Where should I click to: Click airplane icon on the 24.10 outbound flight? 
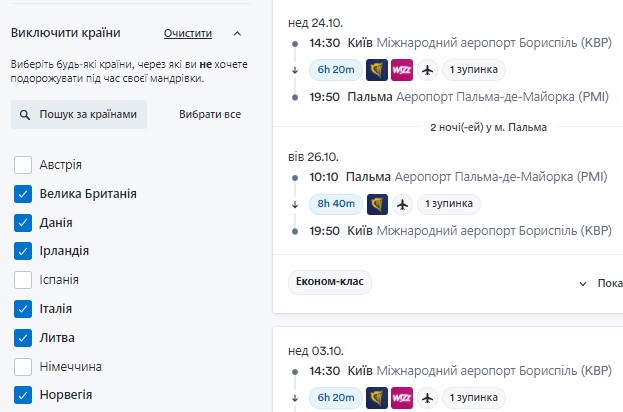pos(428,70)
